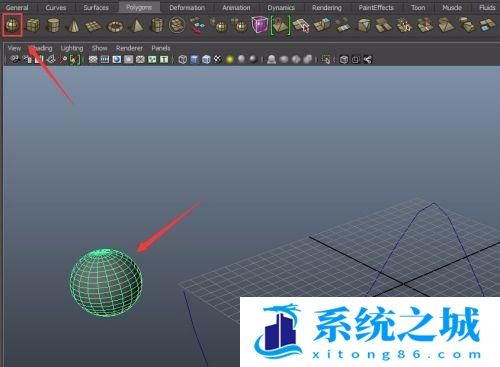This screenshot has height=367, width=500.
Task: Switch to the Animation shelf tab
Action: click(236, 7)
